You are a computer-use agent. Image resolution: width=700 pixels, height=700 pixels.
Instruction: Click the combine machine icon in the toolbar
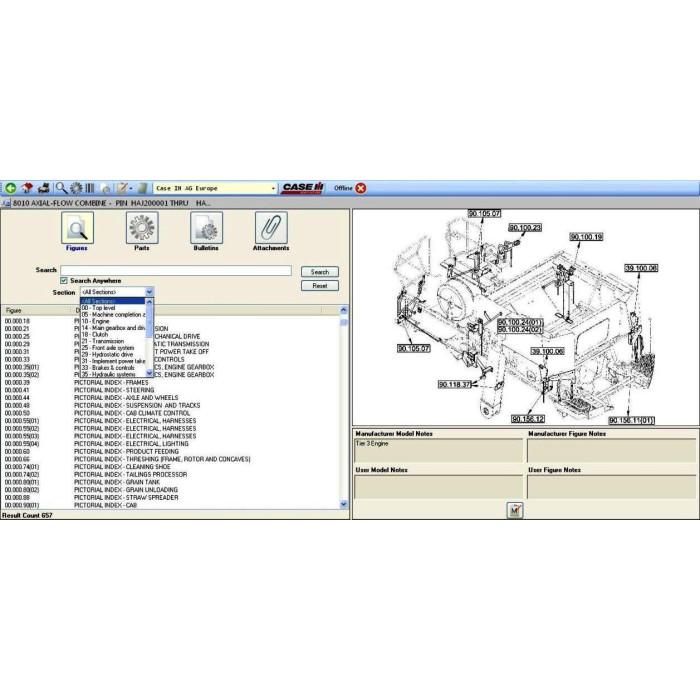[44, 188]
